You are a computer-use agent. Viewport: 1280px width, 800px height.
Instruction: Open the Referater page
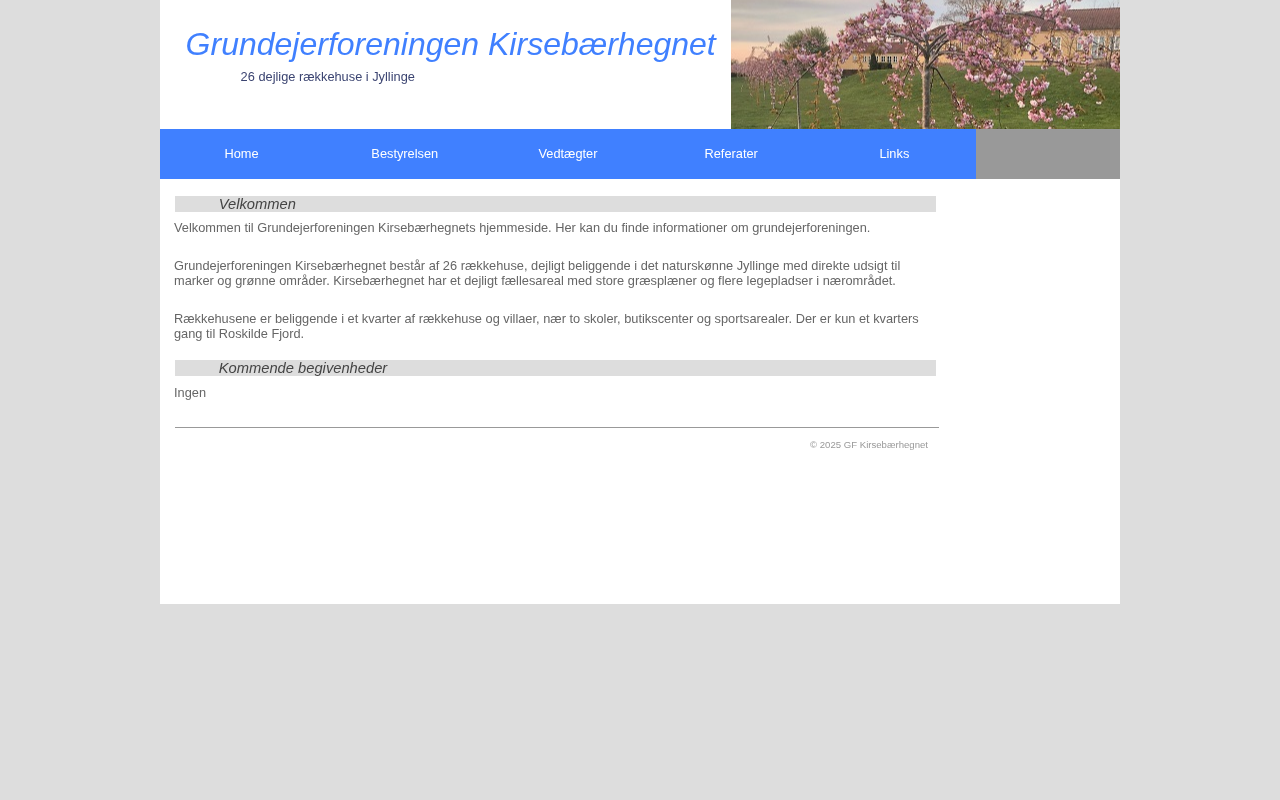click(x=731, y=154)
